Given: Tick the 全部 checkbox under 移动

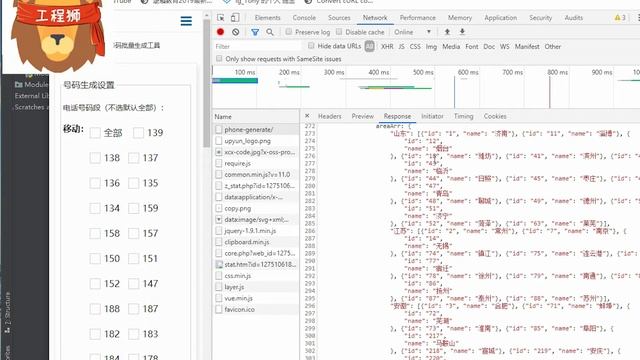Looking at the screenshot, I should click(x=95, y=133).
